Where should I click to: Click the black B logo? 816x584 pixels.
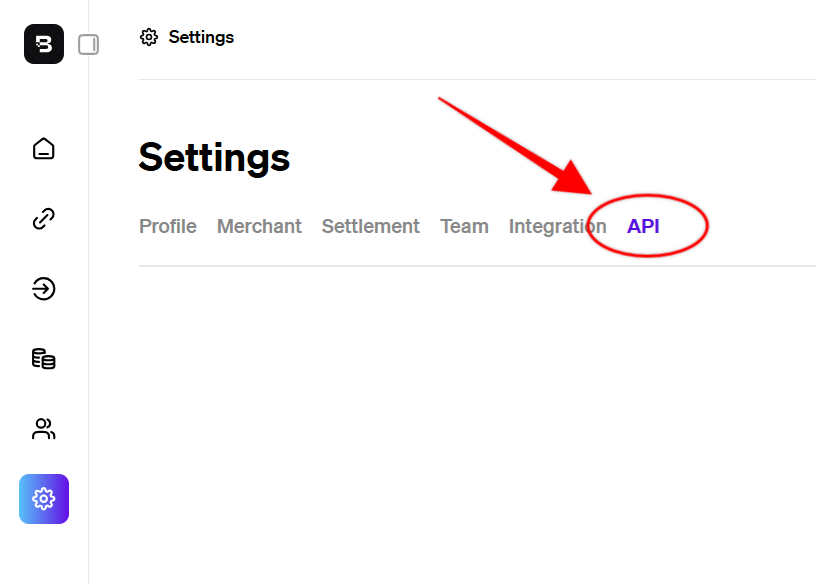(x=44, y=44)
